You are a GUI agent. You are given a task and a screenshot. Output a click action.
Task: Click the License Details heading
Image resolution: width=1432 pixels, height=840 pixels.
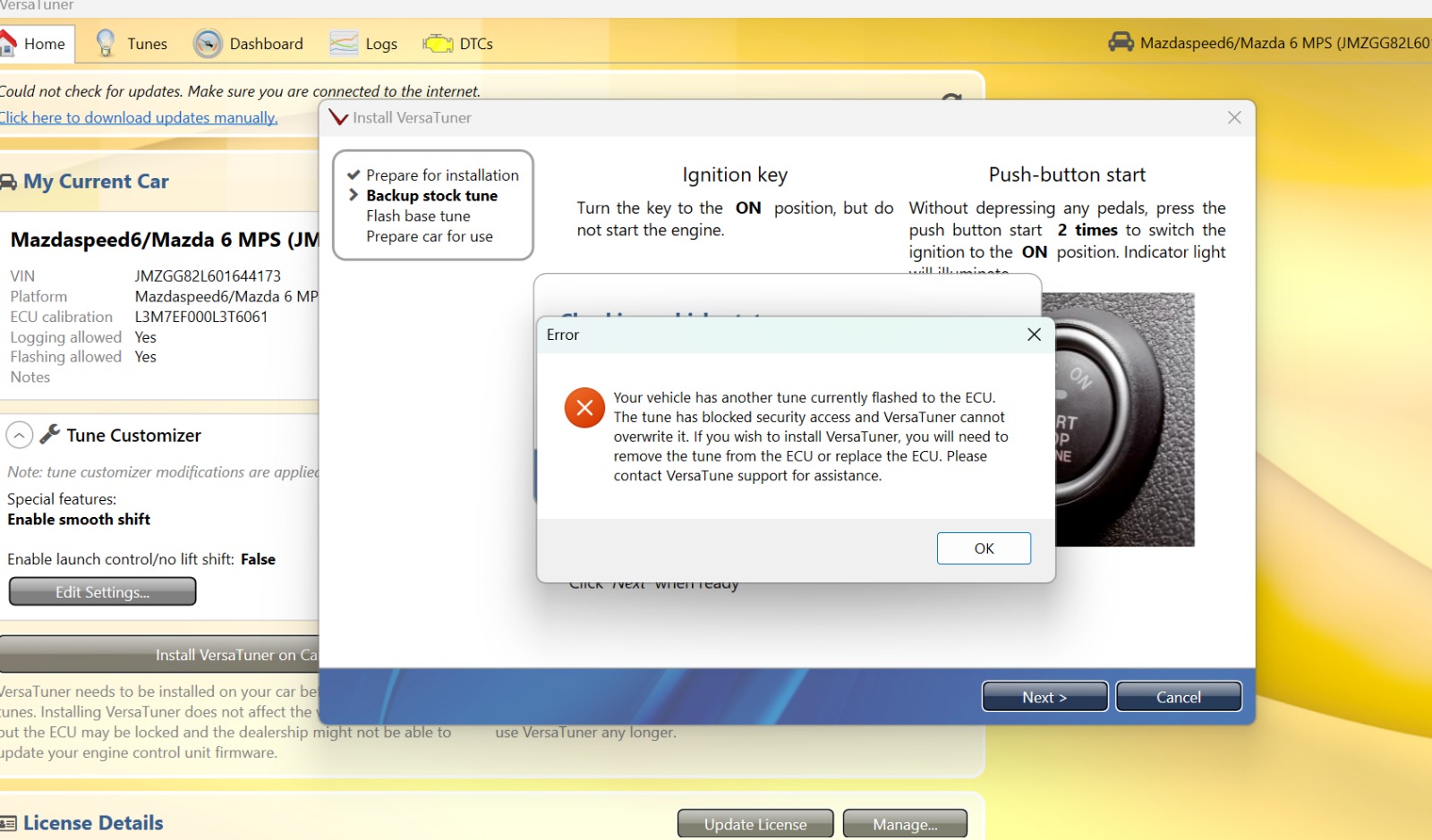point(93,823)
